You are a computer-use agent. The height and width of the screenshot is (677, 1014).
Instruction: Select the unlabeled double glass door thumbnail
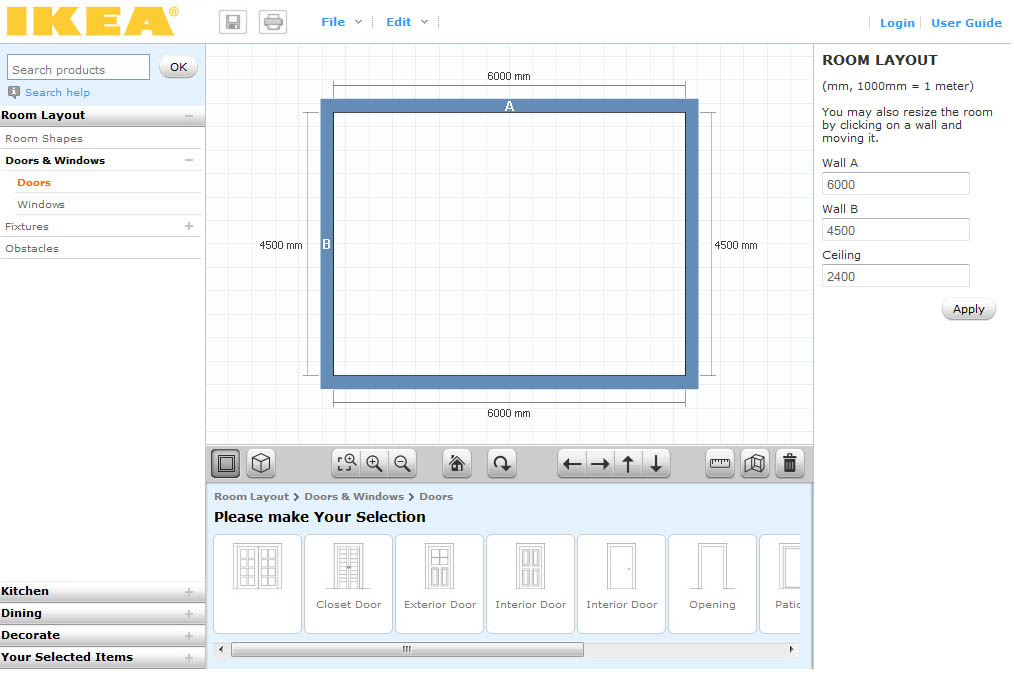click(257, 583)
